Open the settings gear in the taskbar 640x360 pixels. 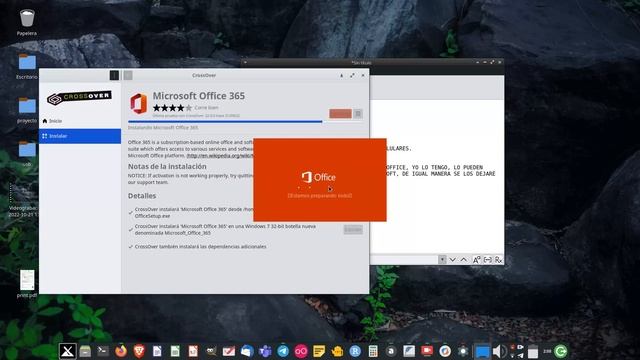click(463, 351)
